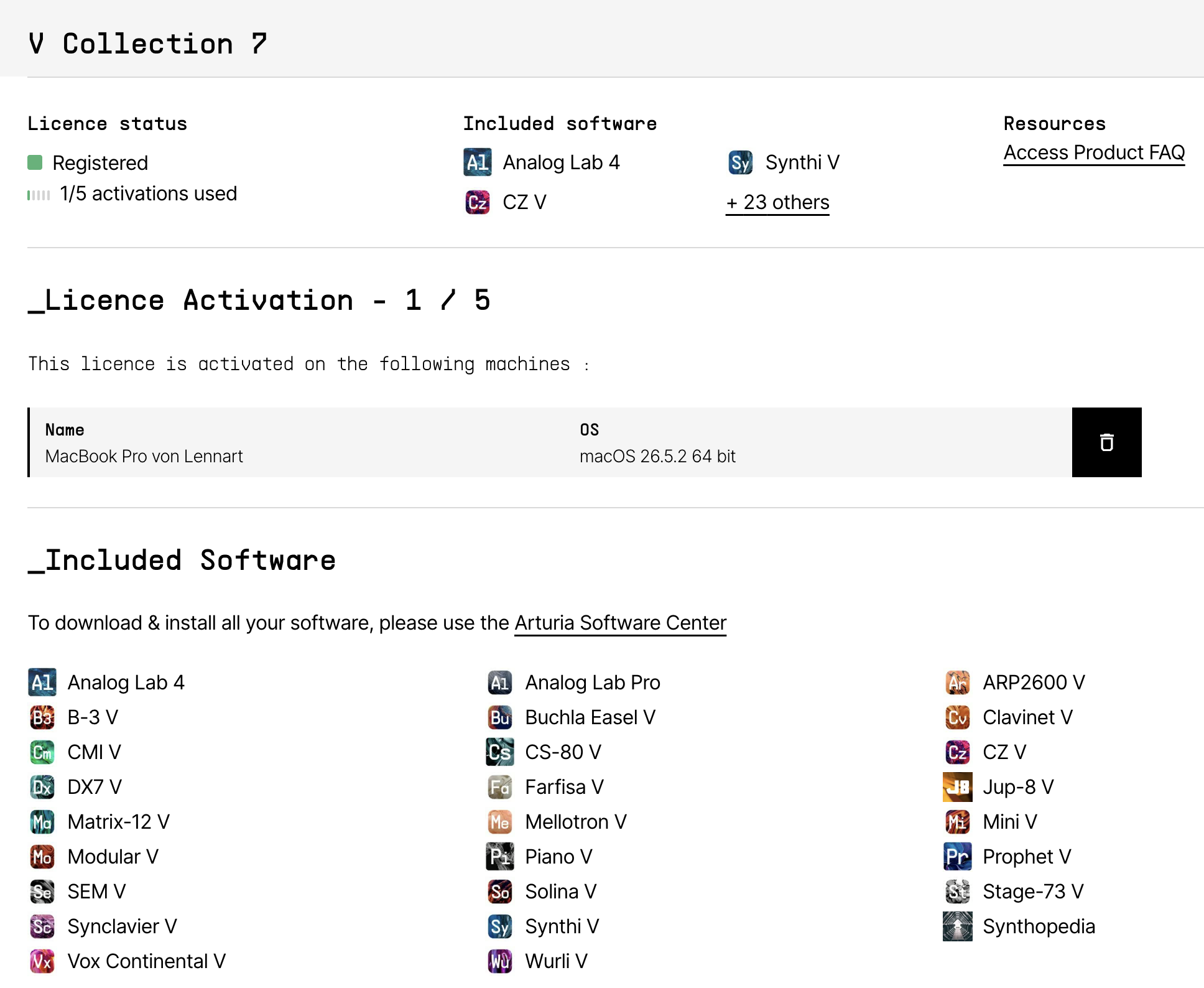Viewport: 1204px width, 988px height.
Task: Click the 'Mellotron V' software name
Action: pos(576,822)
